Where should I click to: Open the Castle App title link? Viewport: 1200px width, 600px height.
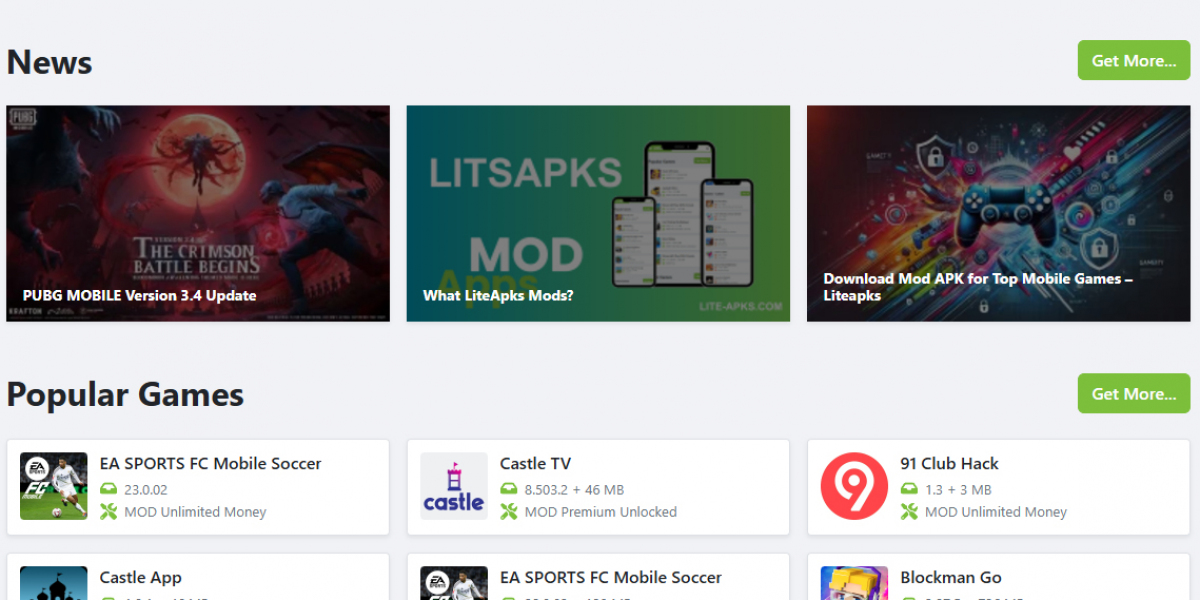tap(141, 578)
